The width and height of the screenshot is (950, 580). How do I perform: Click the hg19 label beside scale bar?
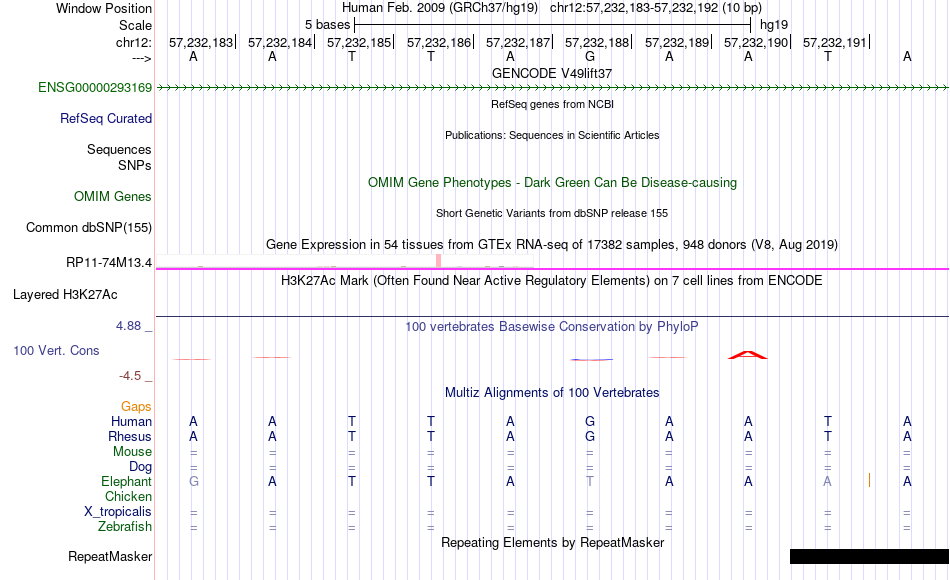click(x=774, y=25)
